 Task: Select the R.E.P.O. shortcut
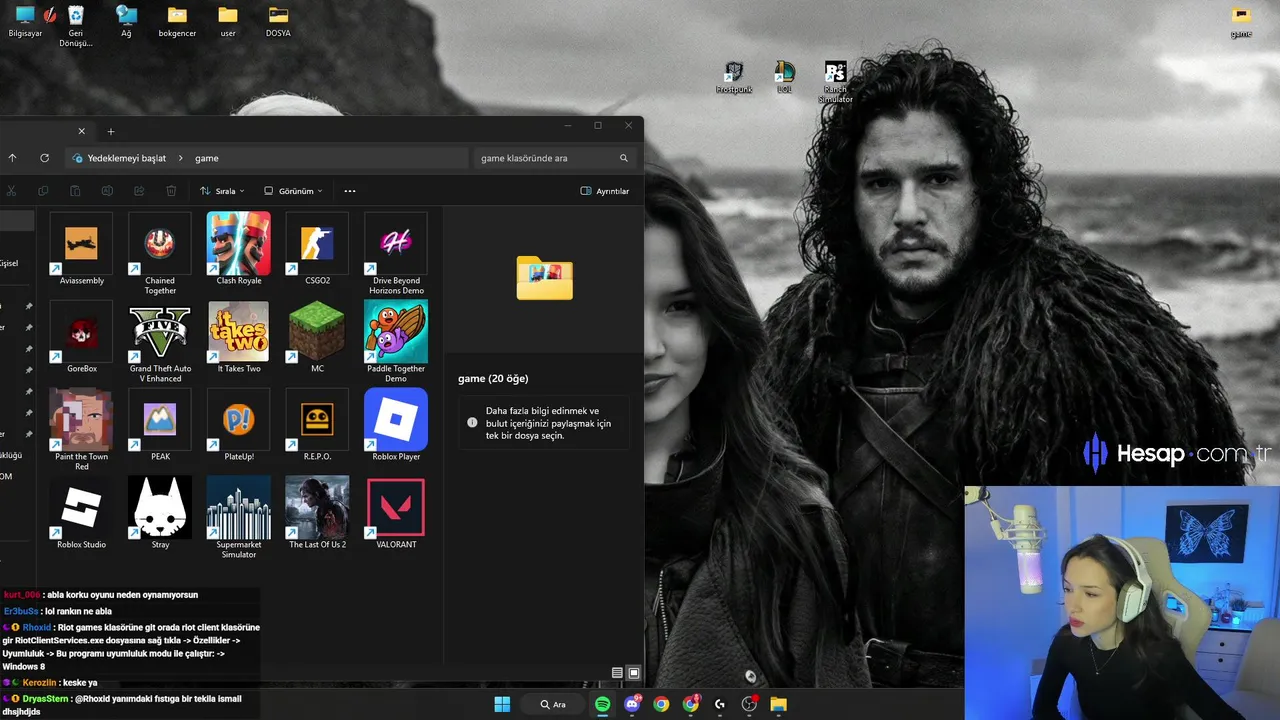[317, 425]
